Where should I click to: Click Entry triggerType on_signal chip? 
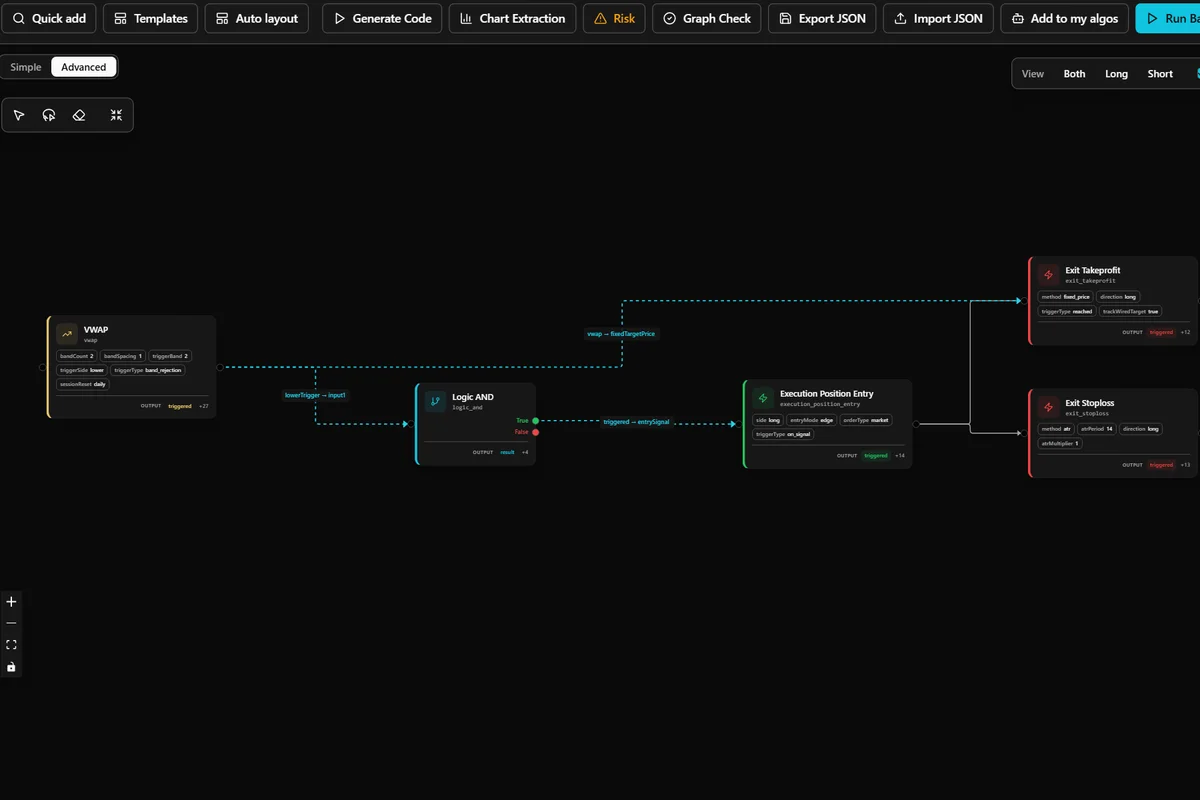(784, 434)
